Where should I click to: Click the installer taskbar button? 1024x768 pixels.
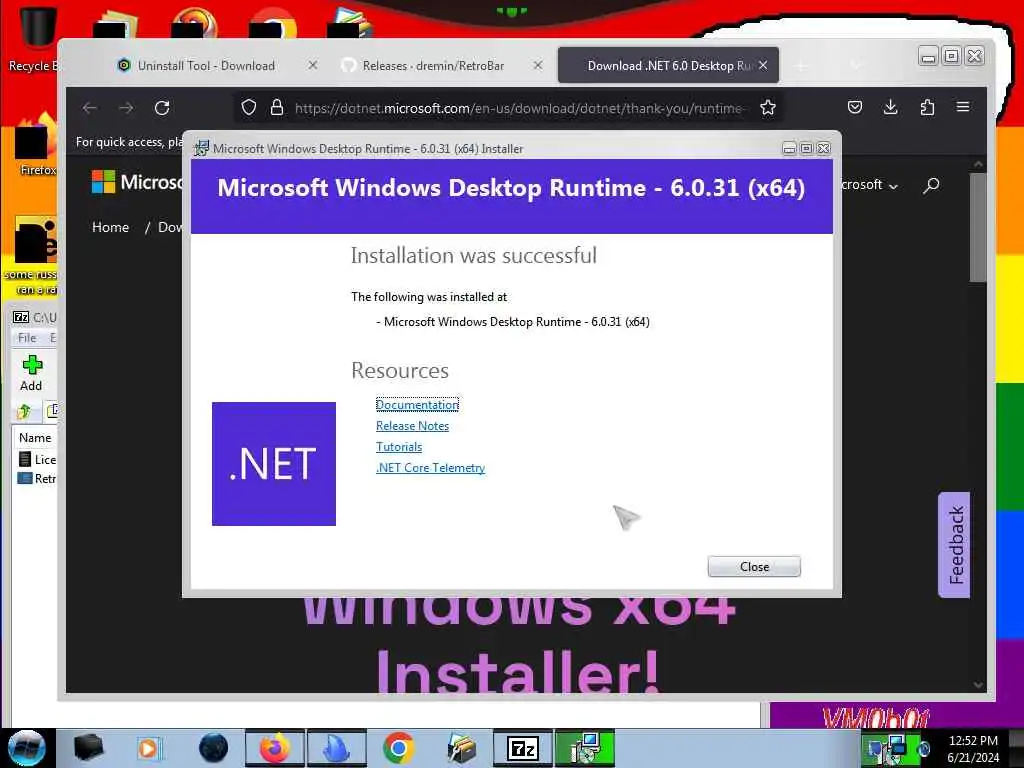coord(585,748)
